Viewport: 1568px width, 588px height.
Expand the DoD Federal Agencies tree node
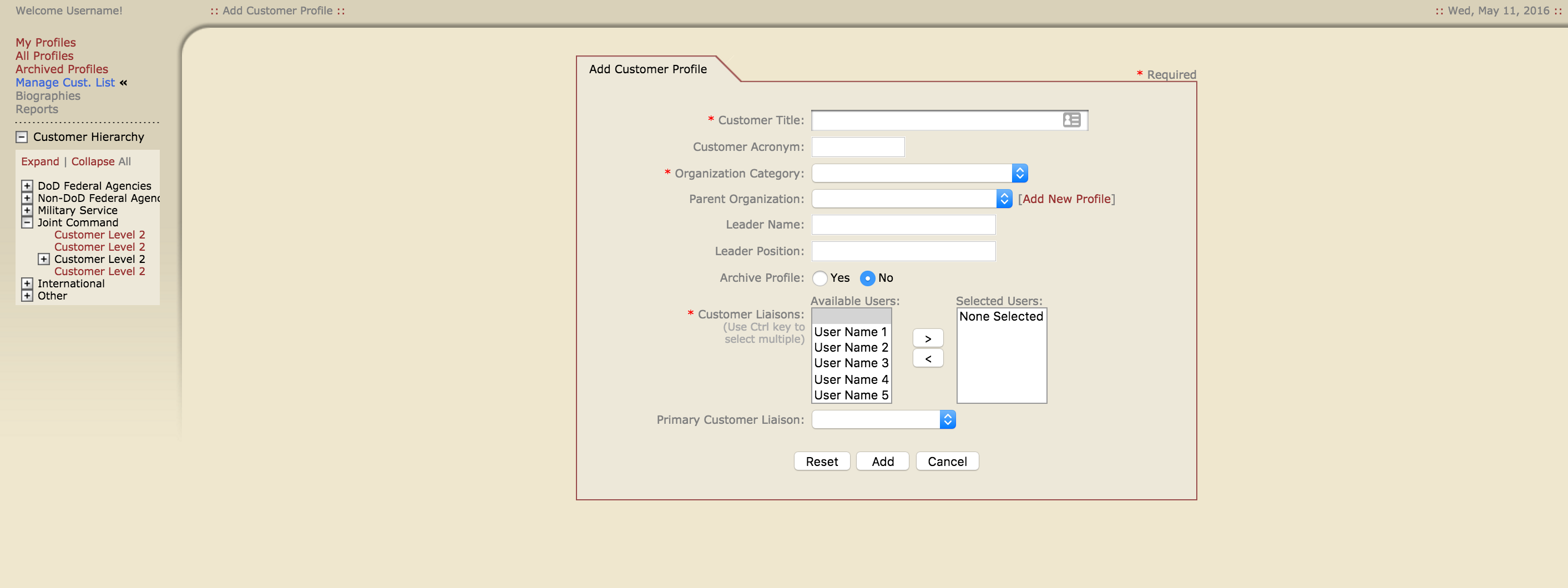click(27, 186)
